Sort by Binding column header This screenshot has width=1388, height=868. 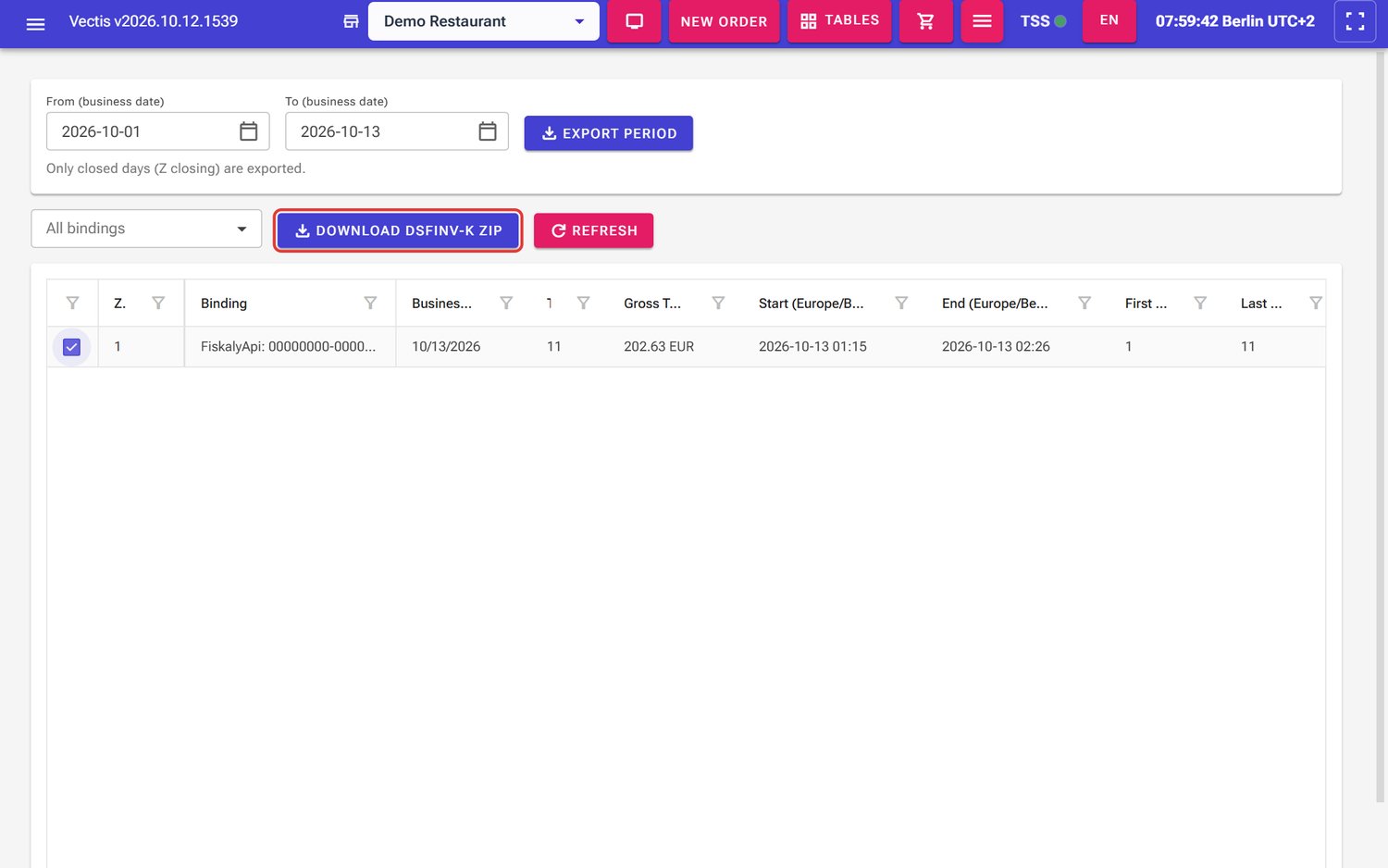tap(224, 304)
